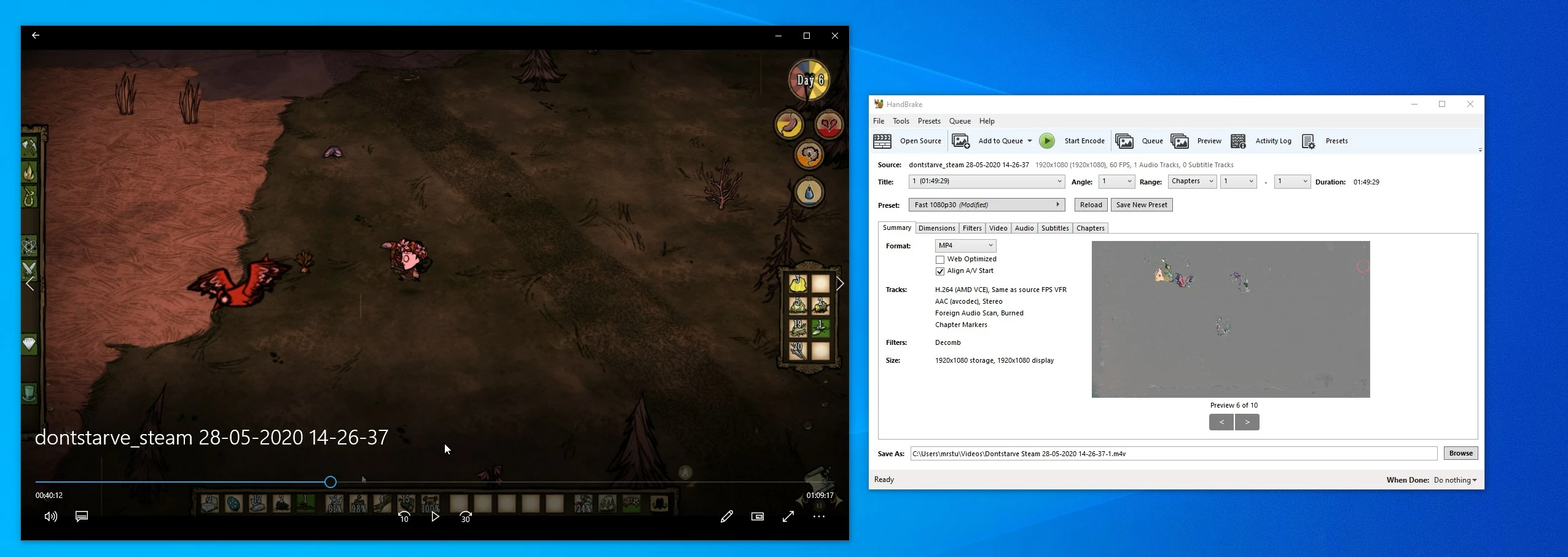Go to previous item in video player
Image resolution: width=1568 pixels, height=557 pixels.
[x=29, y=283]
